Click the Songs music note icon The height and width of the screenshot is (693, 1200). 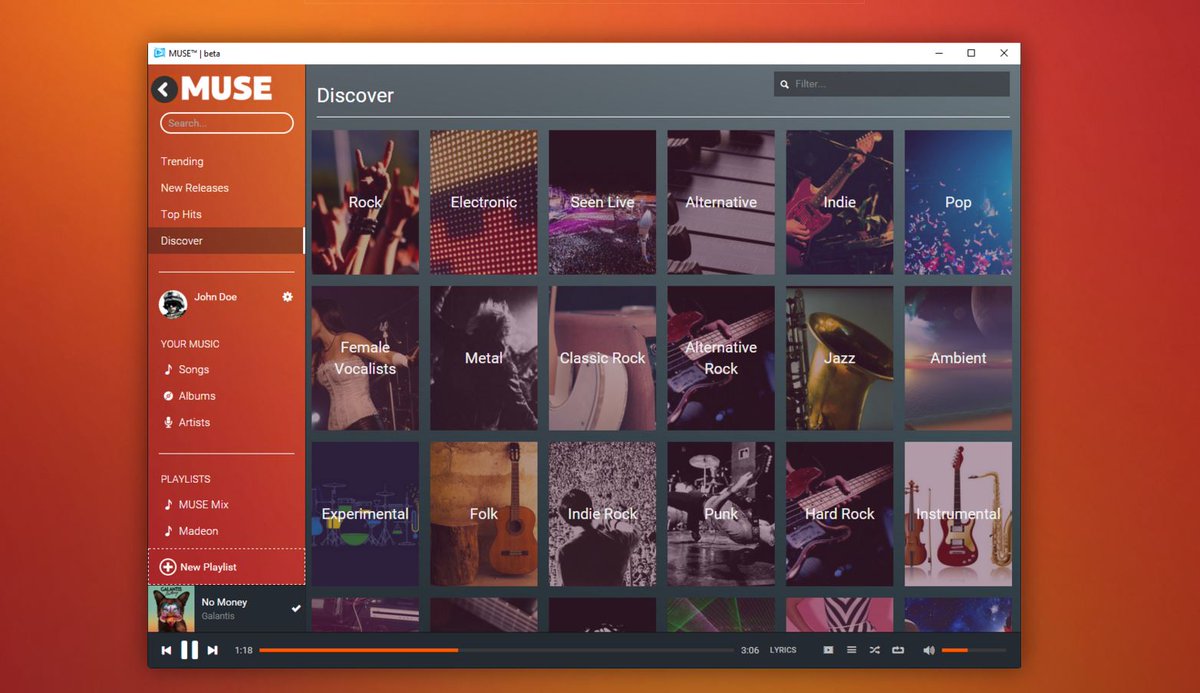click(x=168, y=369)
